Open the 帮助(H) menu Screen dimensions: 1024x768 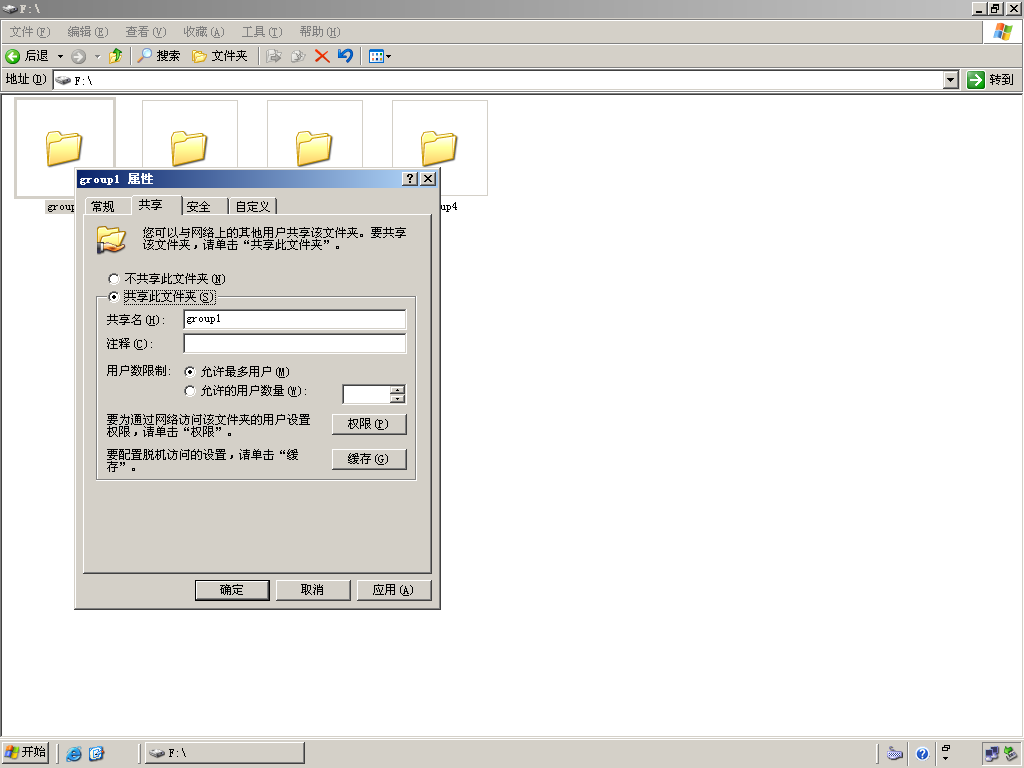coord(320,32)
